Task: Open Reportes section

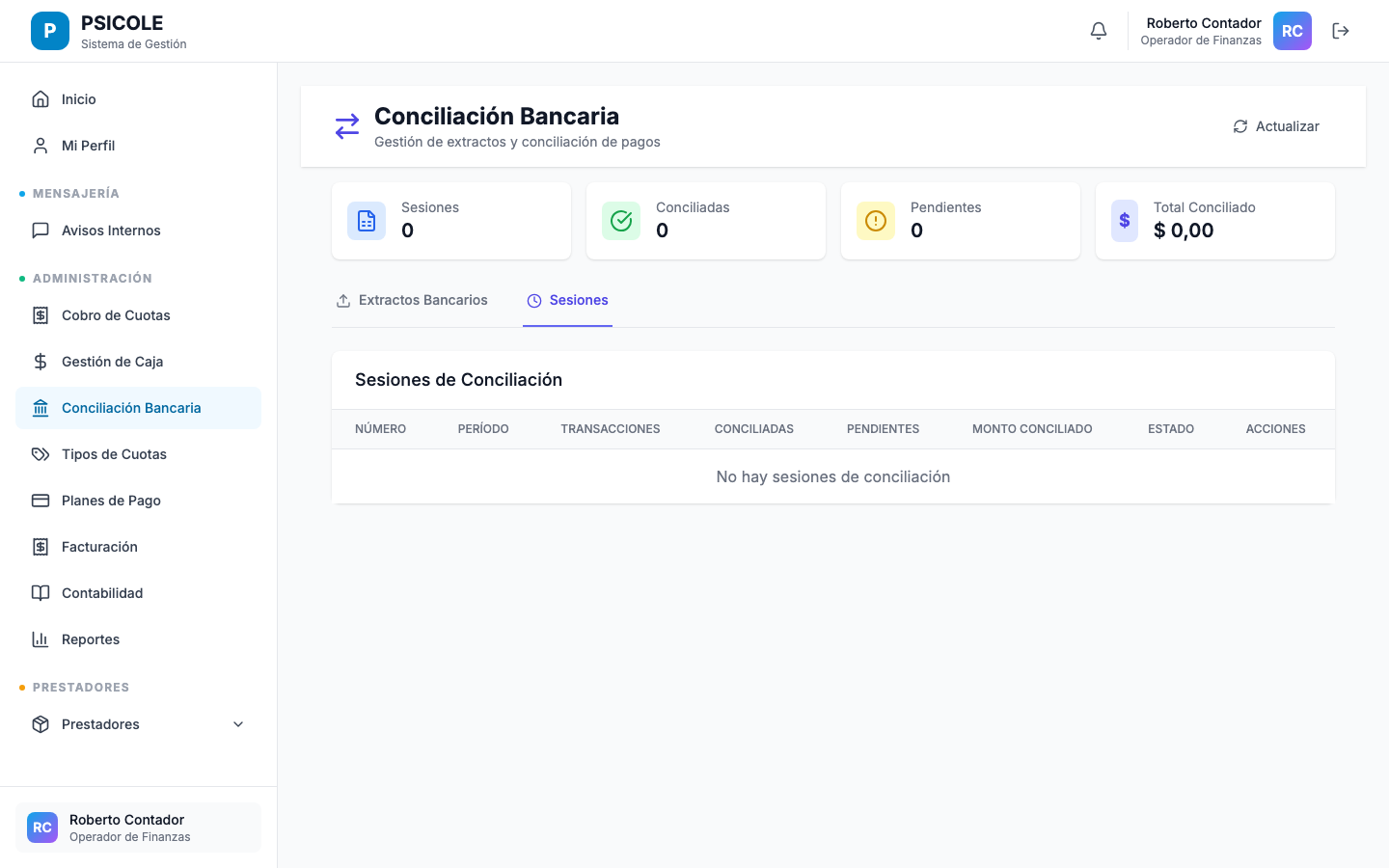Action: click(x=138, y=639)
